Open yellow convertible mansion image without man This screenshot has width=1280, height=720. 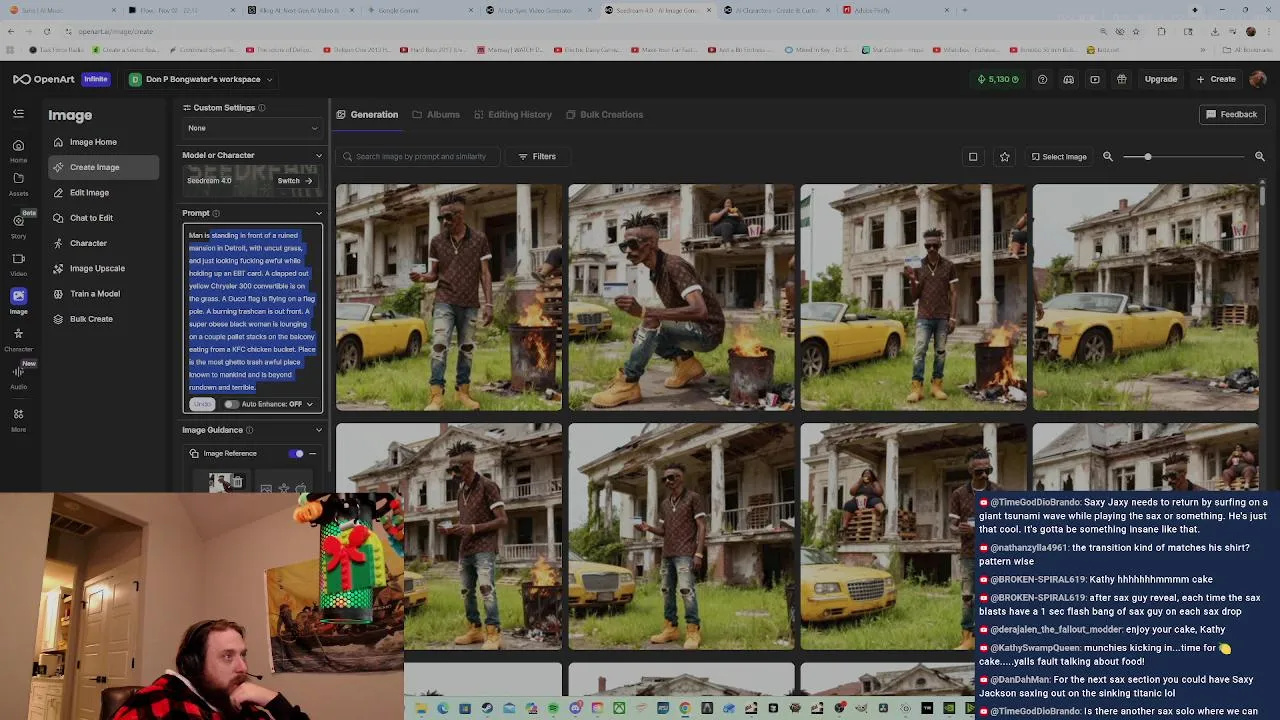(x=1145, y=297)
